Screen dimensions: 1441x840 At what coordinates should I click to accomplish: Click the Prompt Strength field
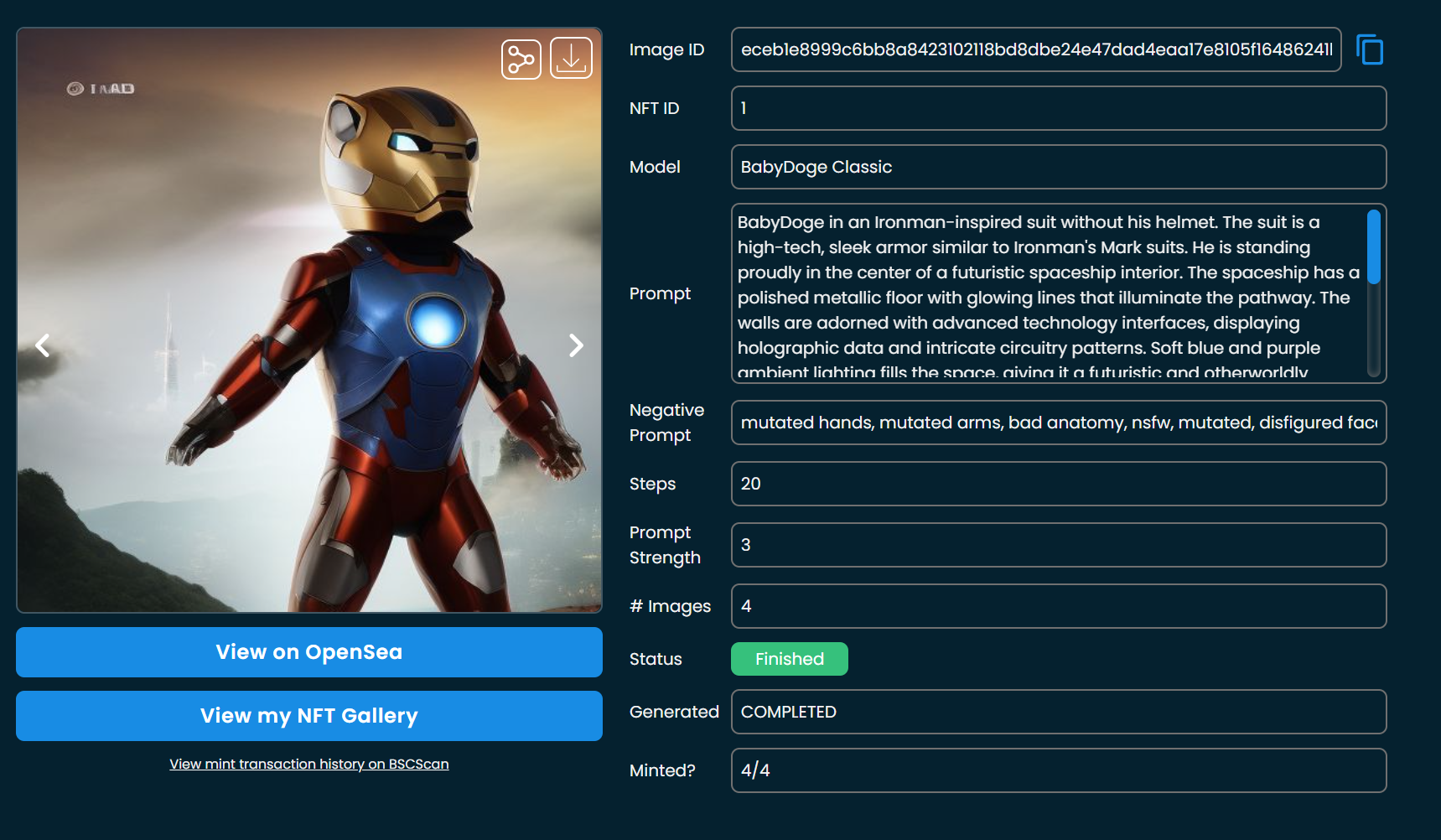point(1059,545)
